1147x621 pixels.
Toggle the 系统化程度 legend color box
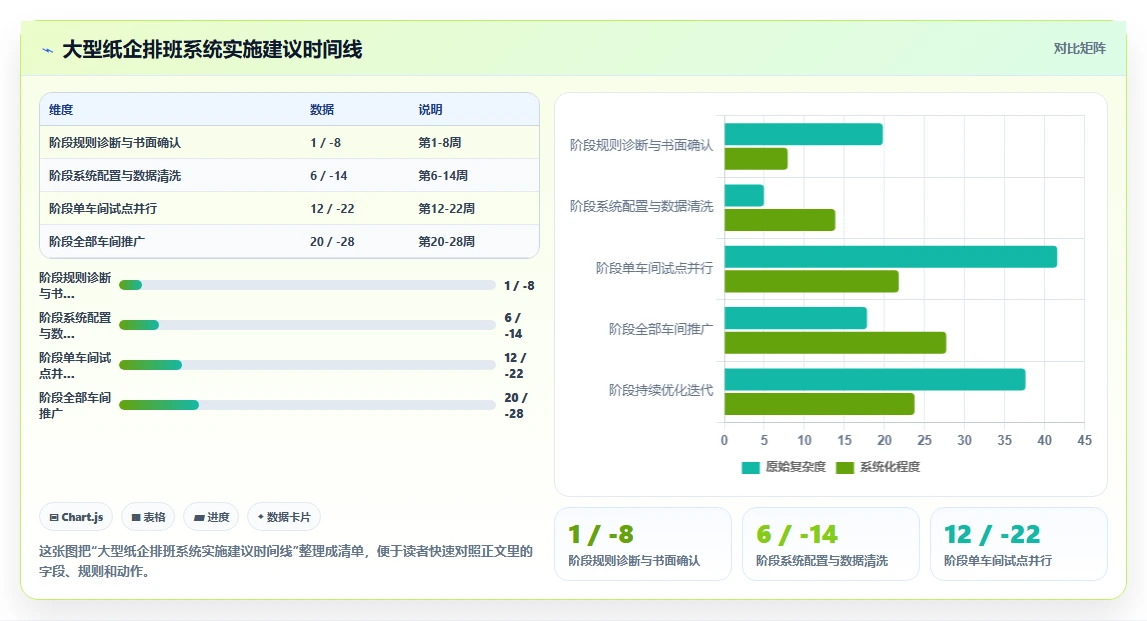(845, 467)
